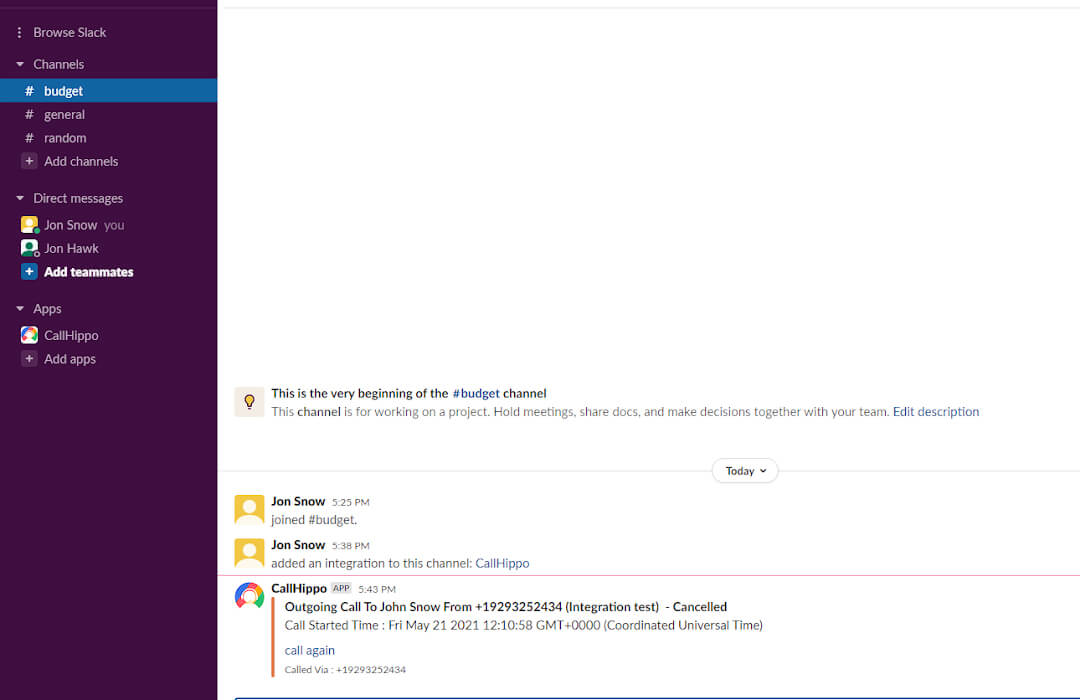This screenshot has height=700, width=1080.
Task: Click the hash icon beside random
Action: tap(29, 138)
